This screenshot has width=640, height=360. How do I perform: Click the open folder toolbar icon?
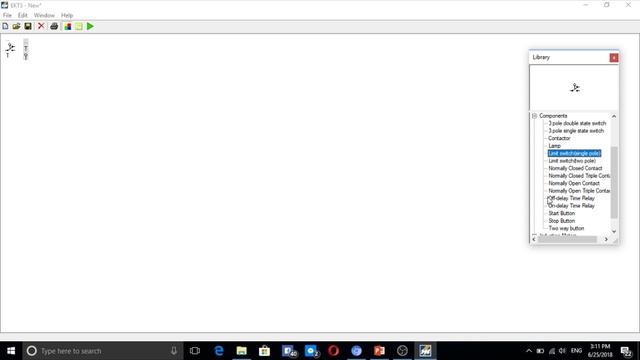click(x=16, y=27)
